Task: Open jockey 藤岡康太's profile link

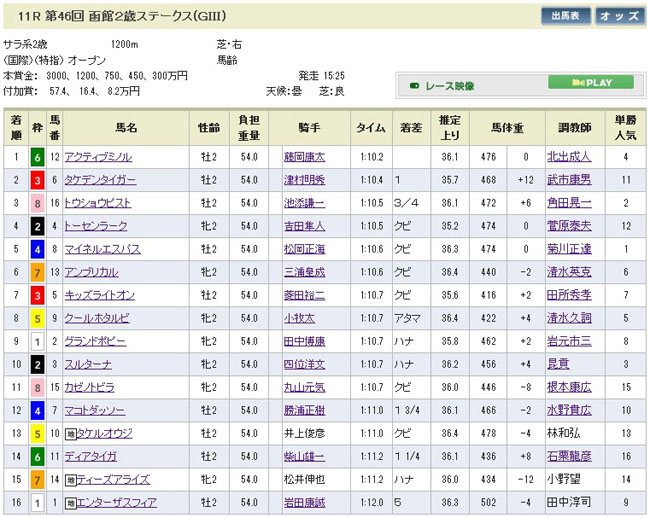Action: (x=305, y=157)
